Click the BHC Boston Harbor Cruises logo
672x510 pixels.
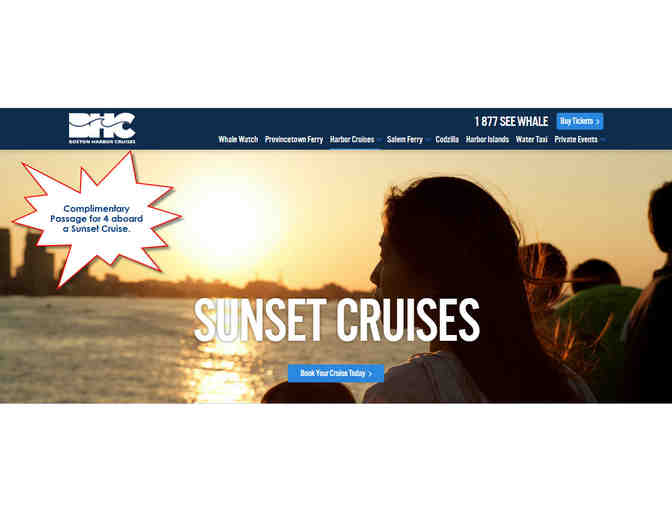point(102,128)
